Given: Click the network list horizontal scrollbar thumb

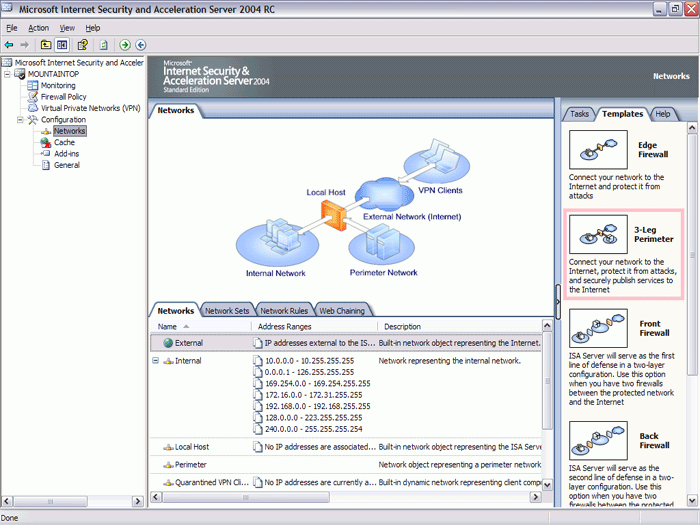Looking at the screenshot, I should tap(246, 497).
